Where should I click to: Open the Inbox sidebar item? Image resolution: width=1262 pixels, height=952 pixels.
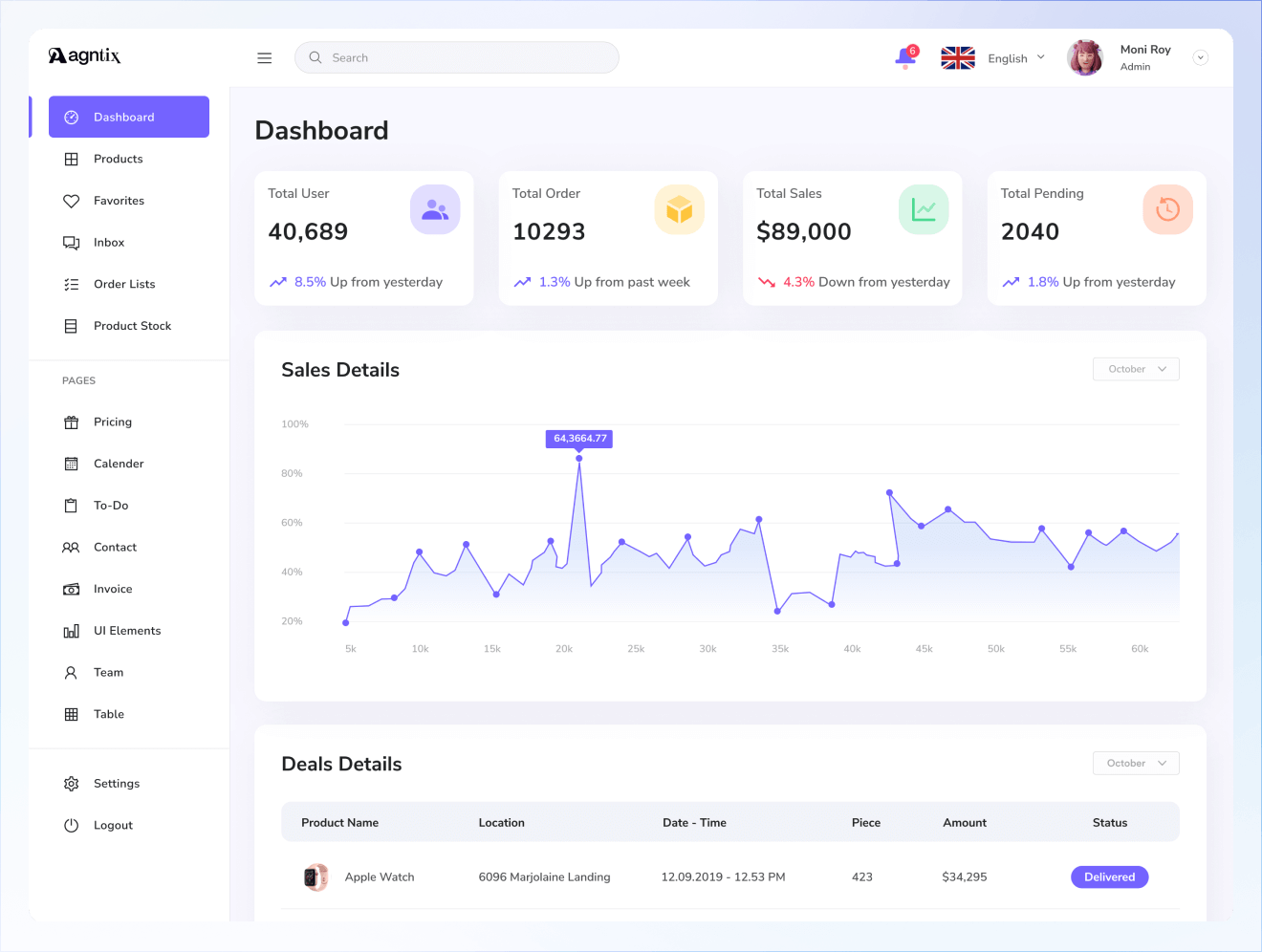click(x=109, y=243)
